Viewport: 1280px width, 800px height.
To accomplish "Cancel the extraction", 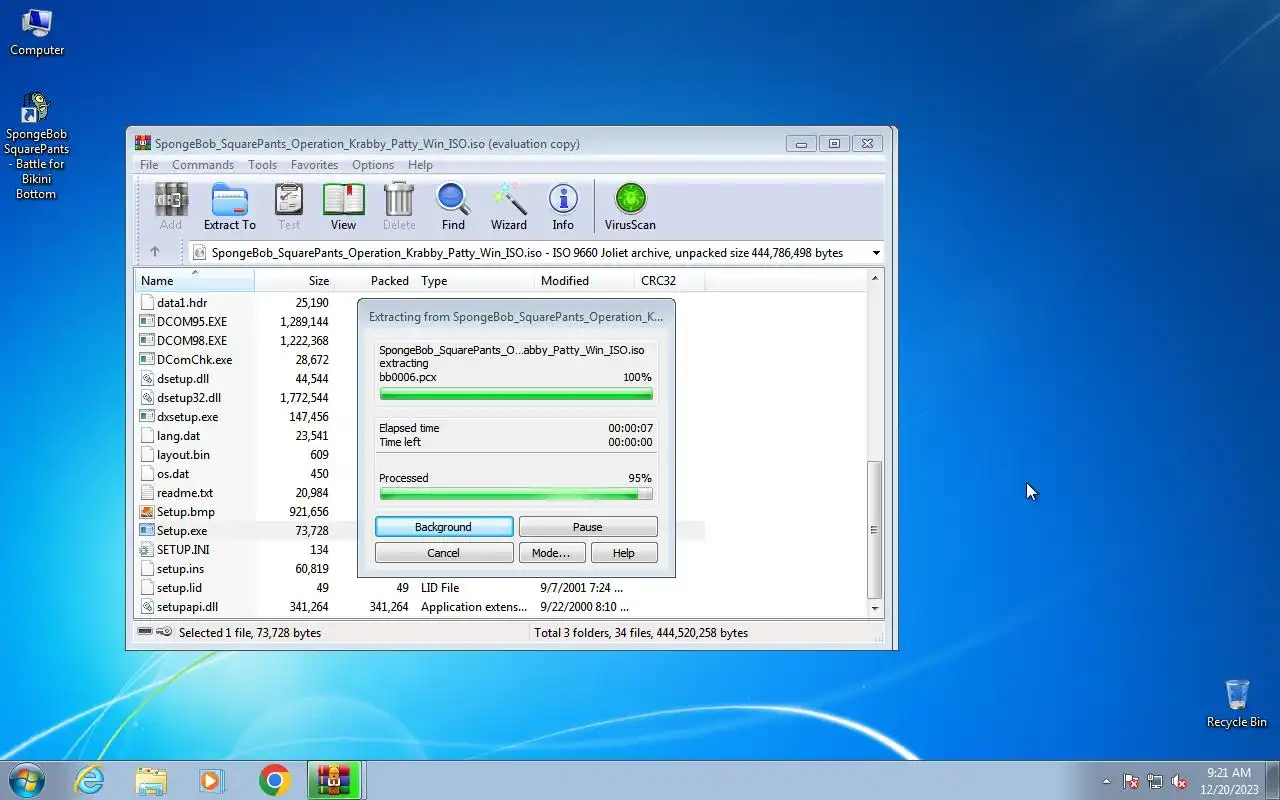I will (444, 553).
